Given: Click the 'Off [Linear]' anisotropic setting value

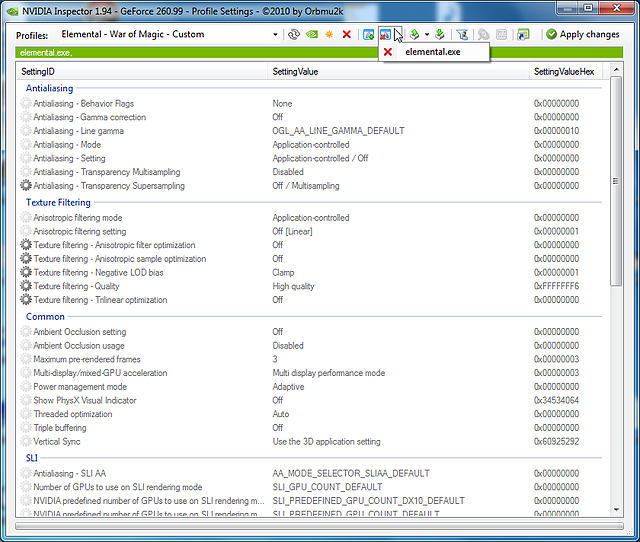Looking at the screenshot, I should [292, 231].
